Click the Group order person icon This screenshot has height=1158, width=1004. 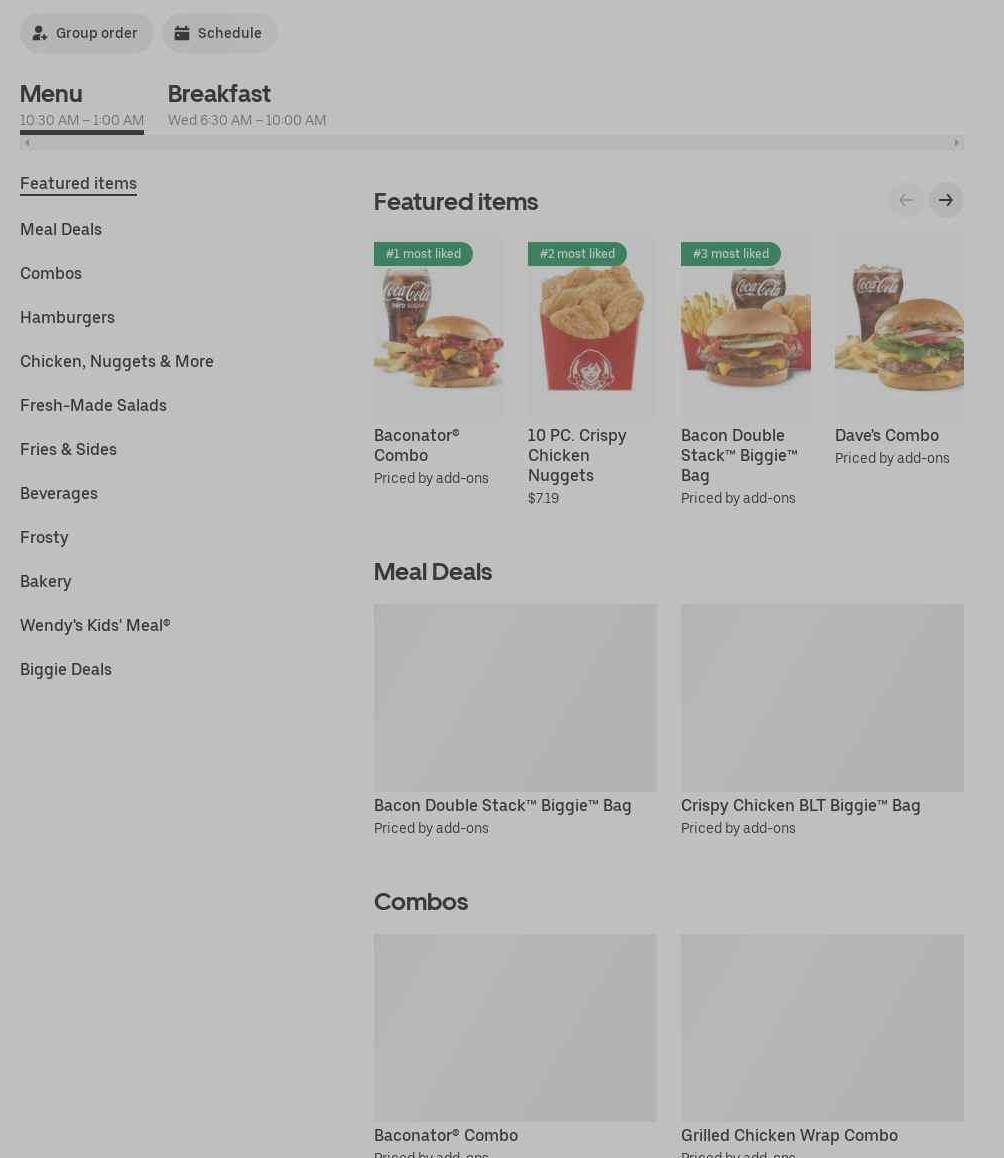[39, 33]
